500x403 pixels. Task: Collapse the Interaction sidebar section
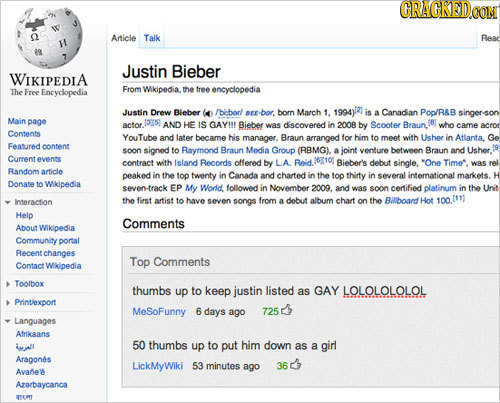coord(7,202)
